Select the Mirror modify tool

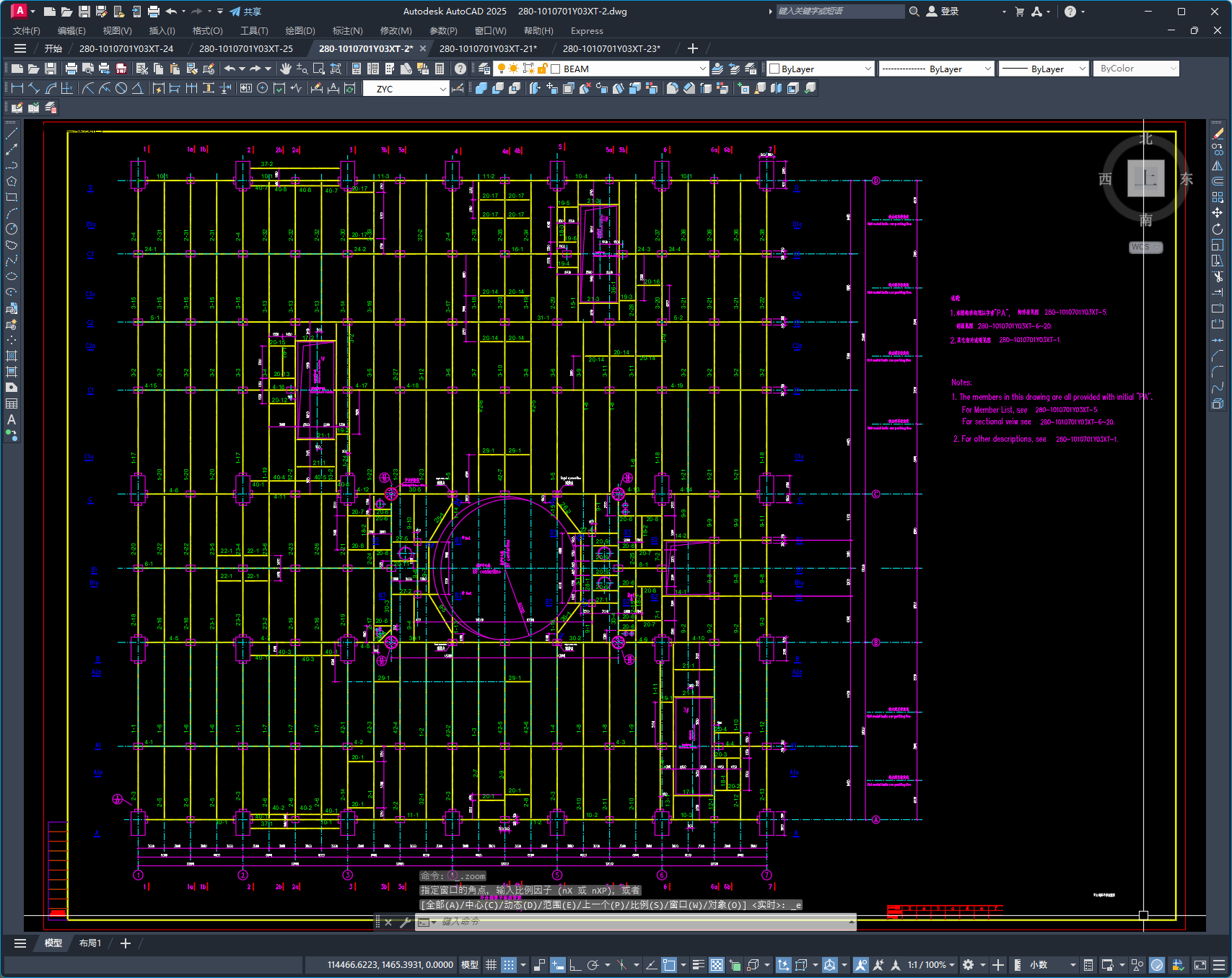click(x=1218, y=165)
